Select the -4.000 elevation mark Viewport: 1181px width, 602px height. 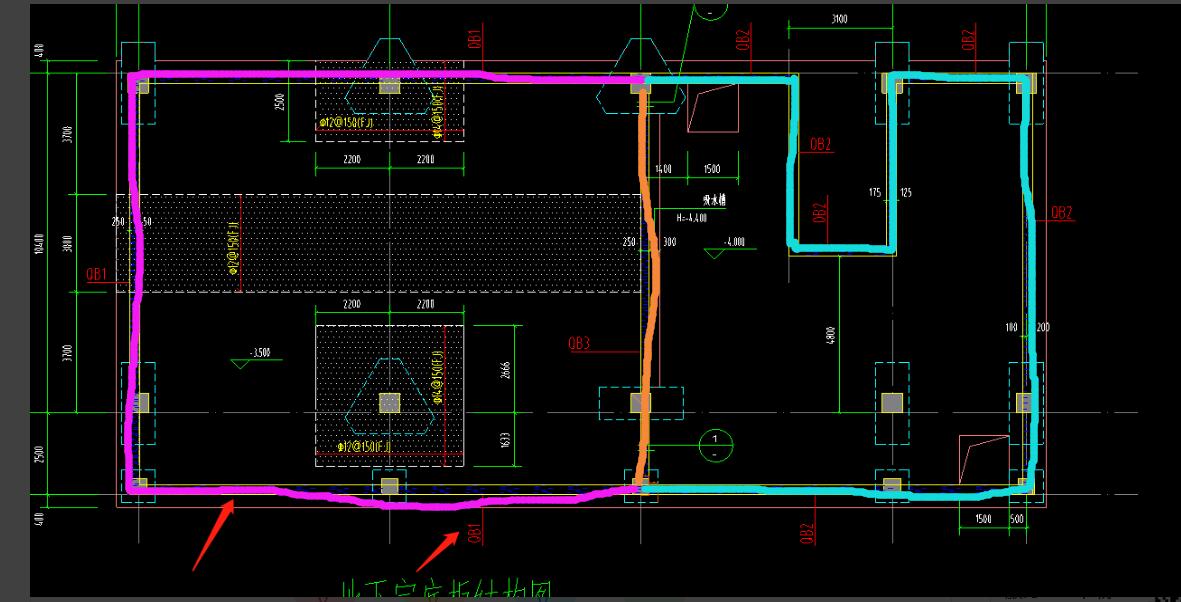[x=734, y=242]
